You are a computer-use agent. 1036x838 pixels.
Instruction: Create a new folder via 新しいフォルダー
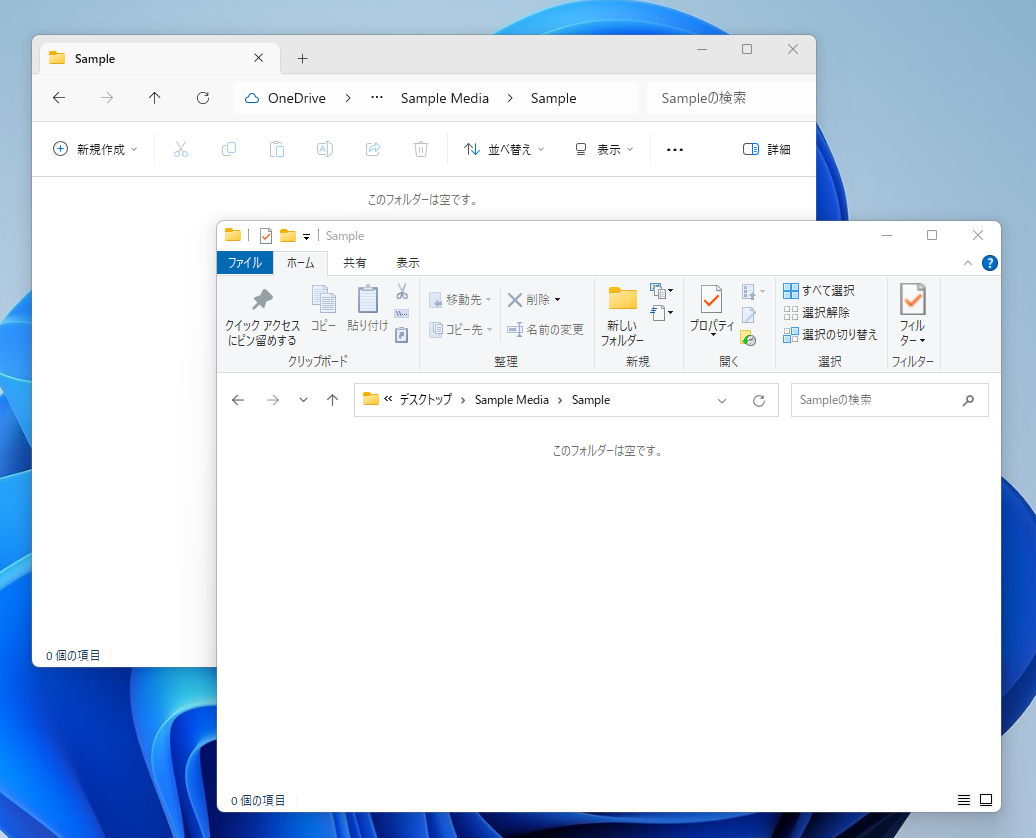coord(622,317)
